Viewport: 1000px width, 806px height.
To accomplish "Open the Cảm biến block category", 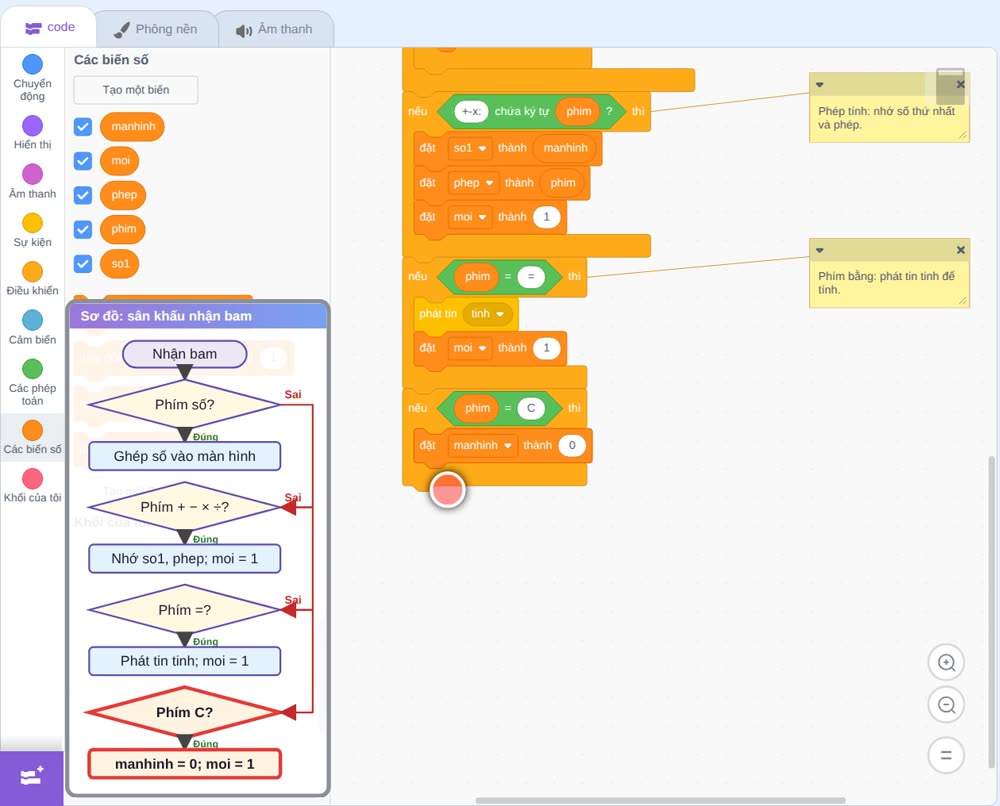I will point(32,327).
